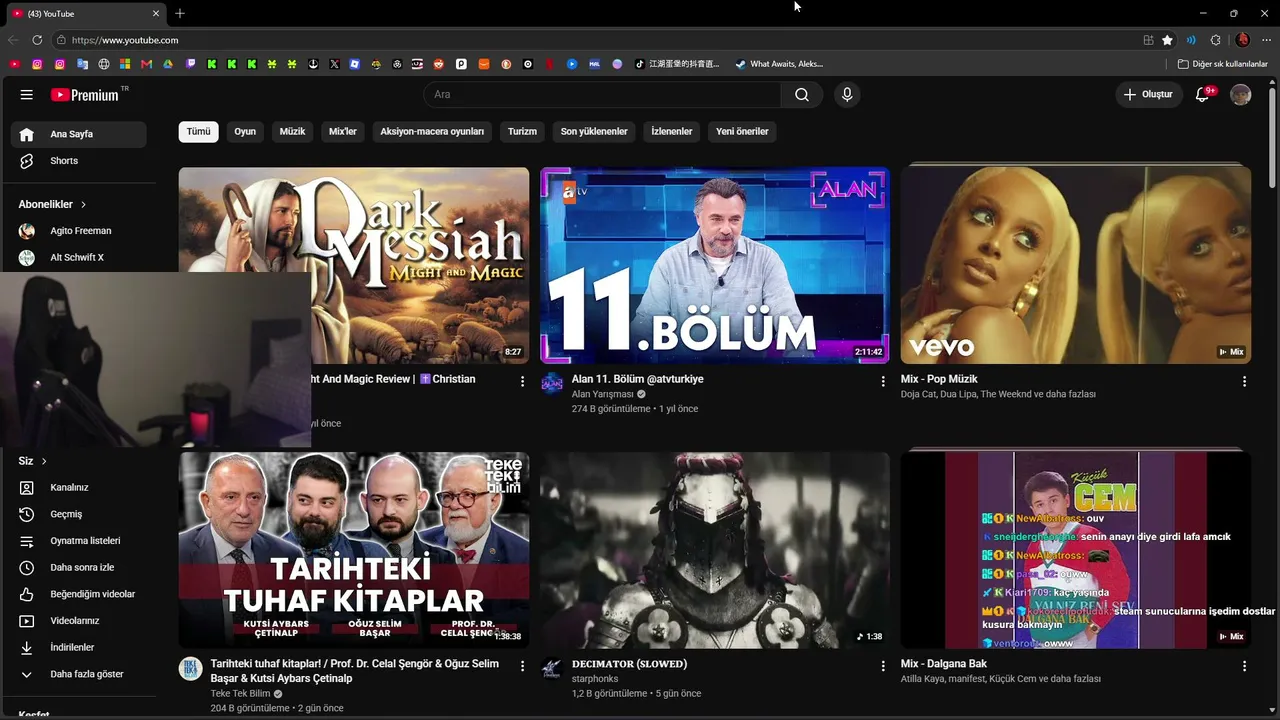Image resolution: width=1280 pixels, height=720 pixels.
Task: Click in the Ara search field
Action: point(602,95)
